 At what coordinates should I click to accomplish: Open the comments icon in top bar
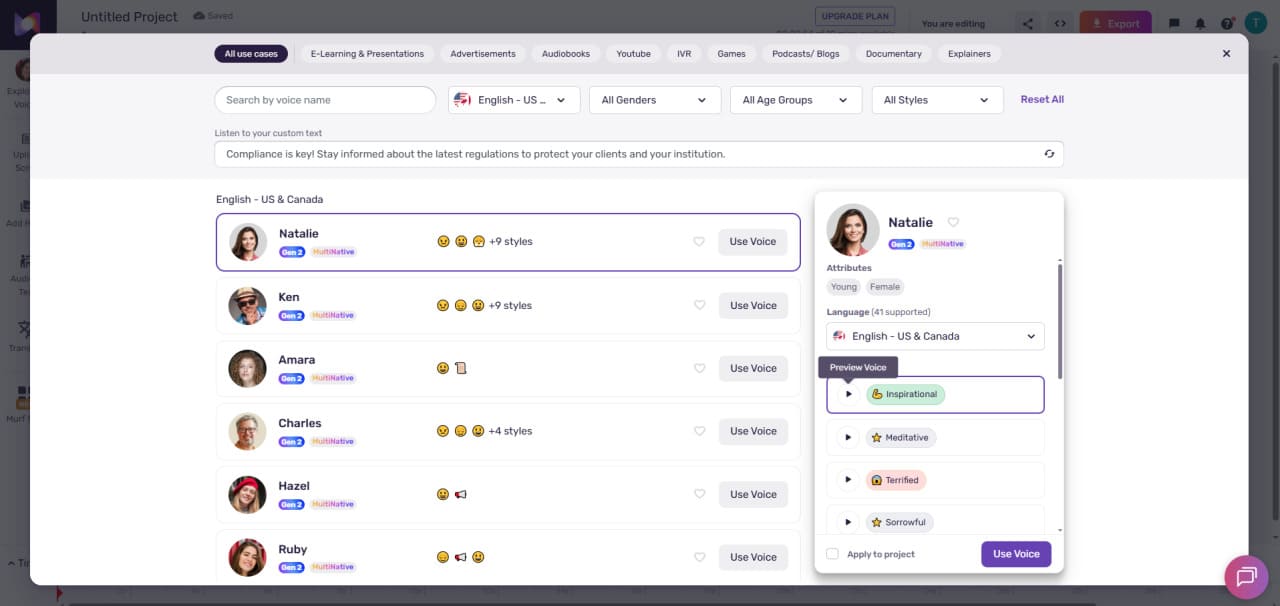(1174, 23)
